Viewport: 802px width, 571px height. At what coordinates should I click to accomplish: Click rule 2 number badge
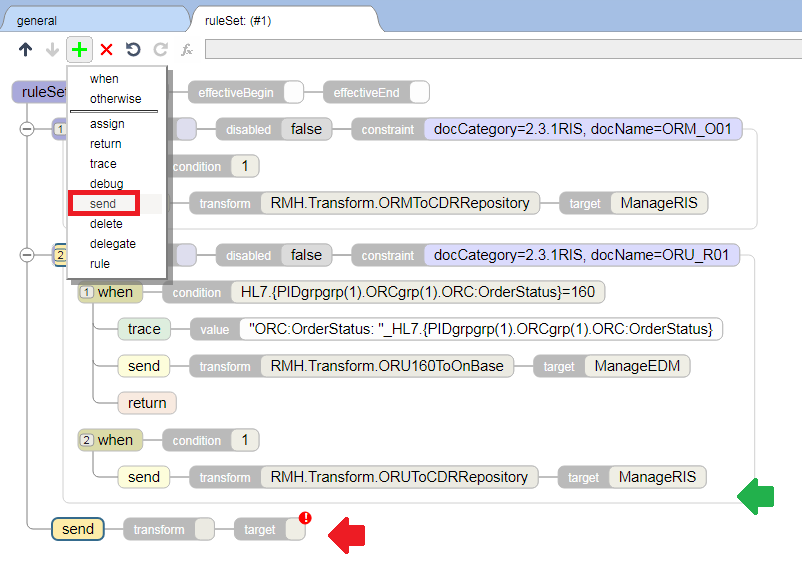pos(60,255)
